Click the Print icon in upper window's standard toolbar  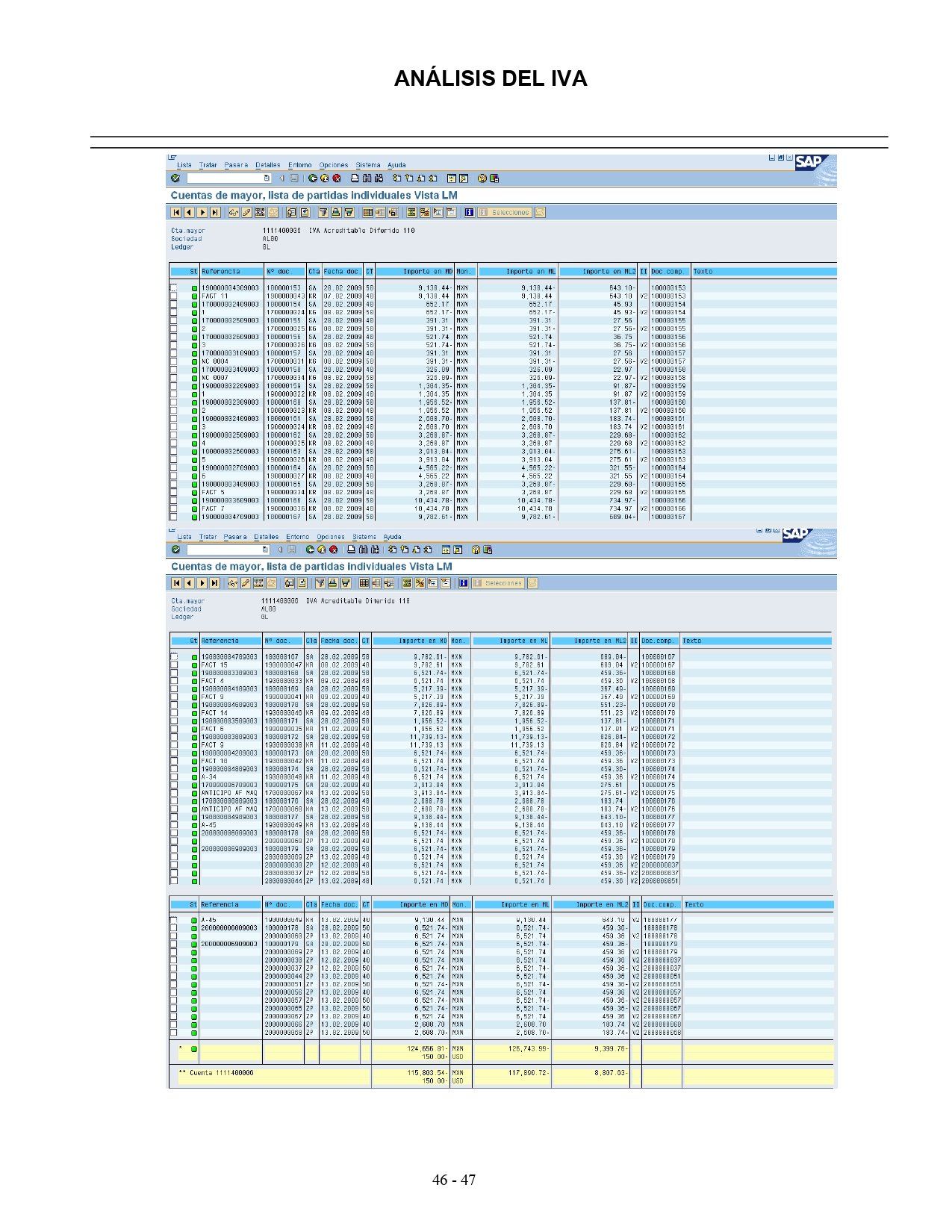pos(355,178)
